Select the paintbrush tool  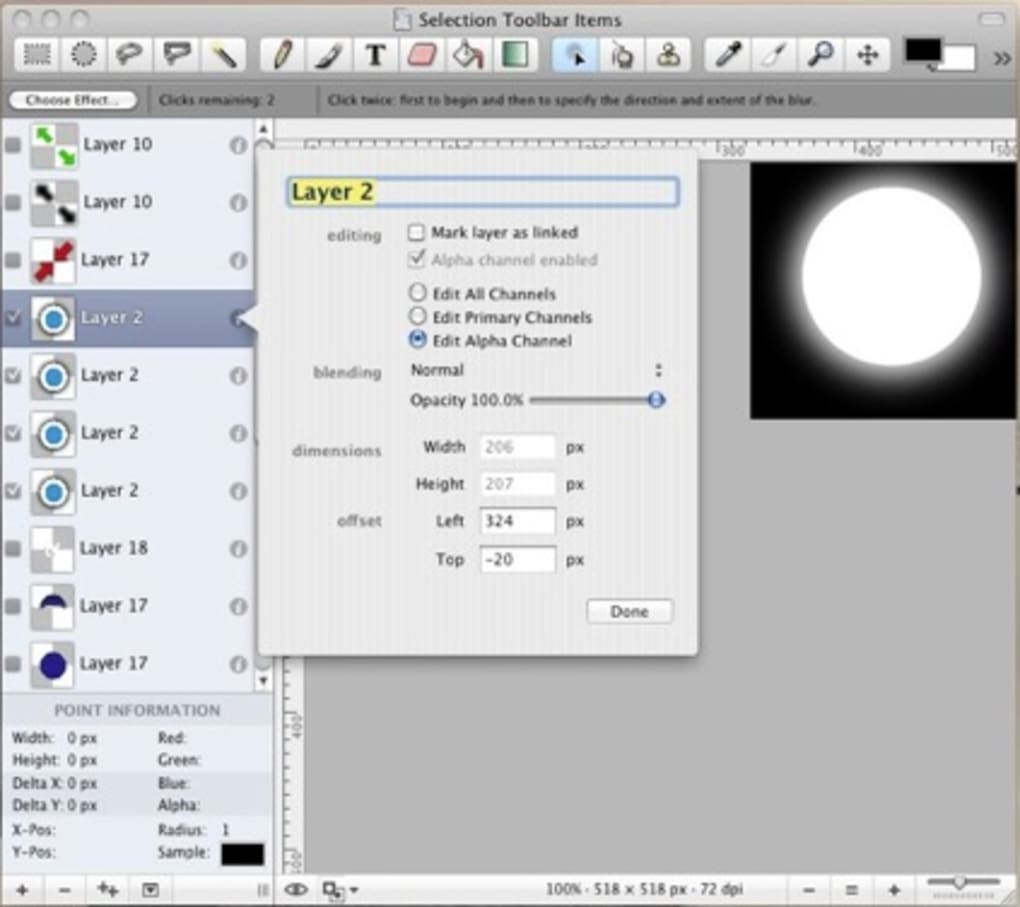329,55
